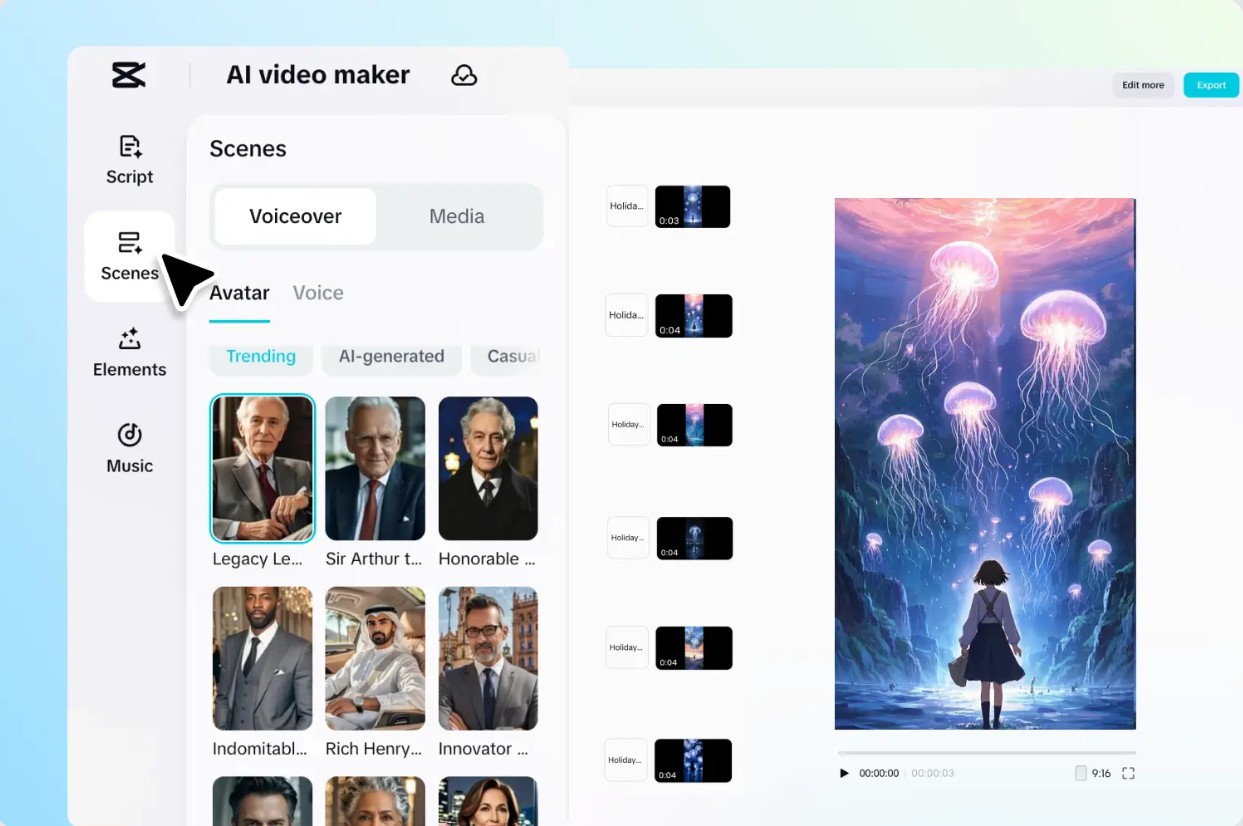
Task: Enter fullscreen preview mode icon
Action: 1128,773
